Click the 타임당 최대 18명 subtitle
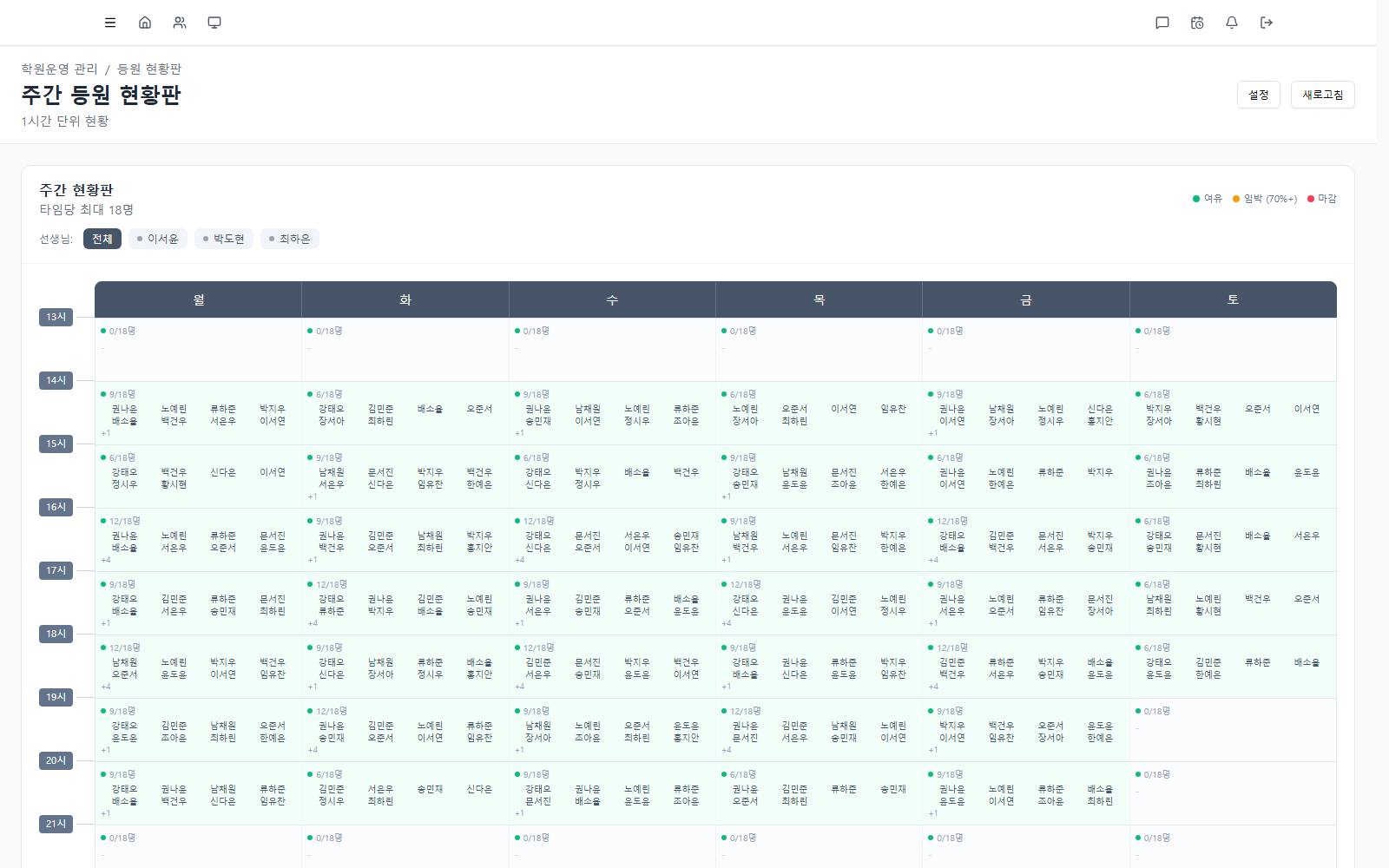Viewport: 1389px width, 868px height. [87, 210]
